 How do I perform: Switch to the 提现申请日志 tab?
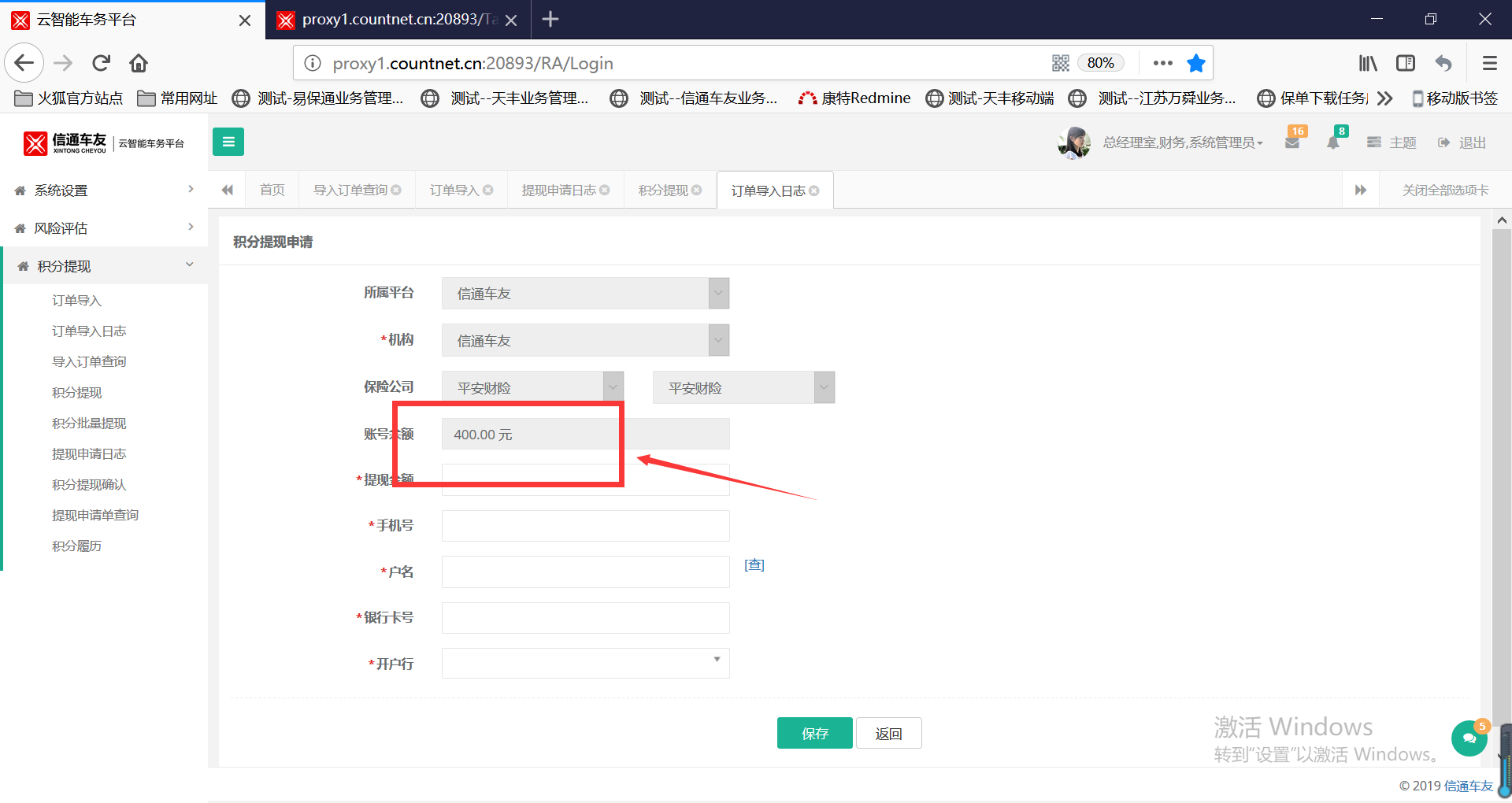click(x=558, y=191)
